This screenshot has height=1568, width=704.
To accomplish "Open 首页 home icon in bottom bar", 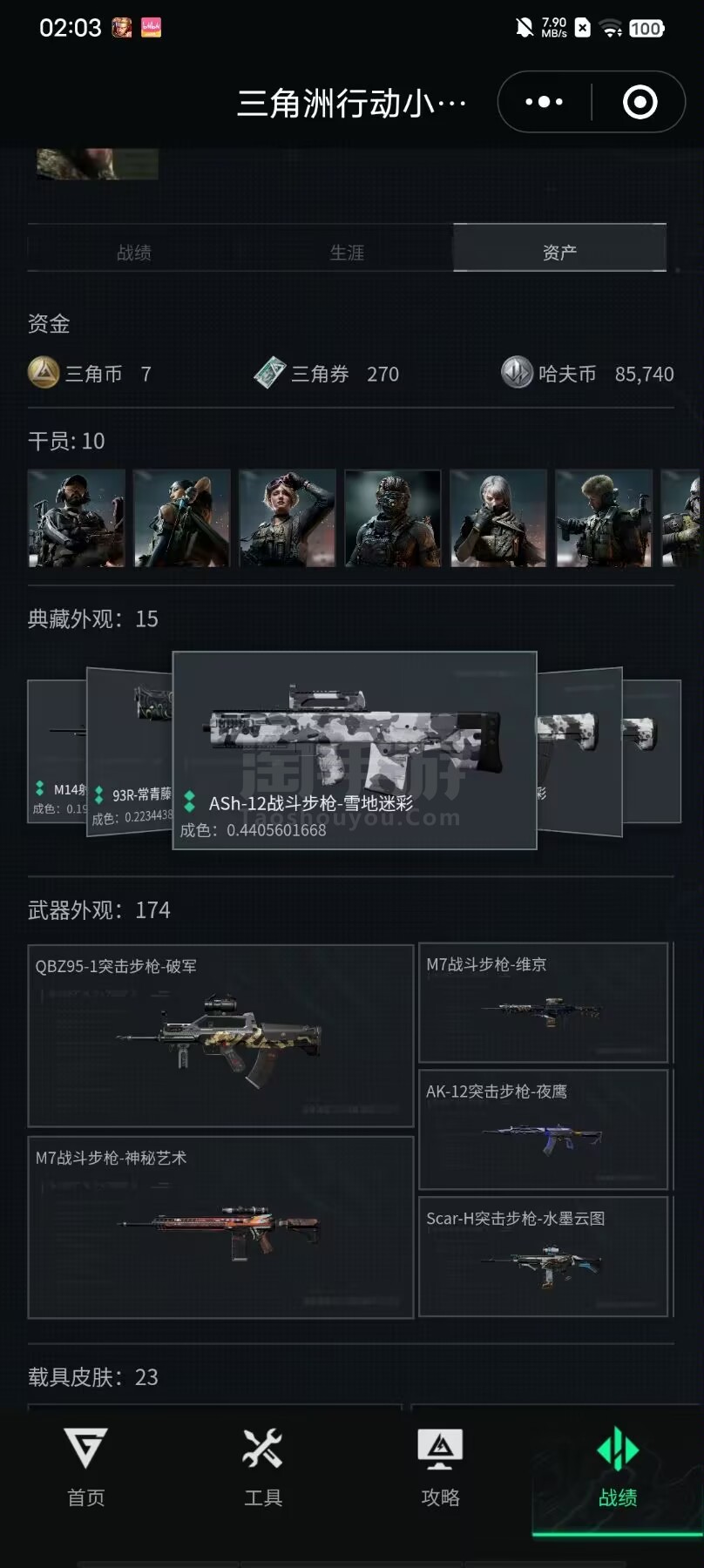I will (85, 1450).
